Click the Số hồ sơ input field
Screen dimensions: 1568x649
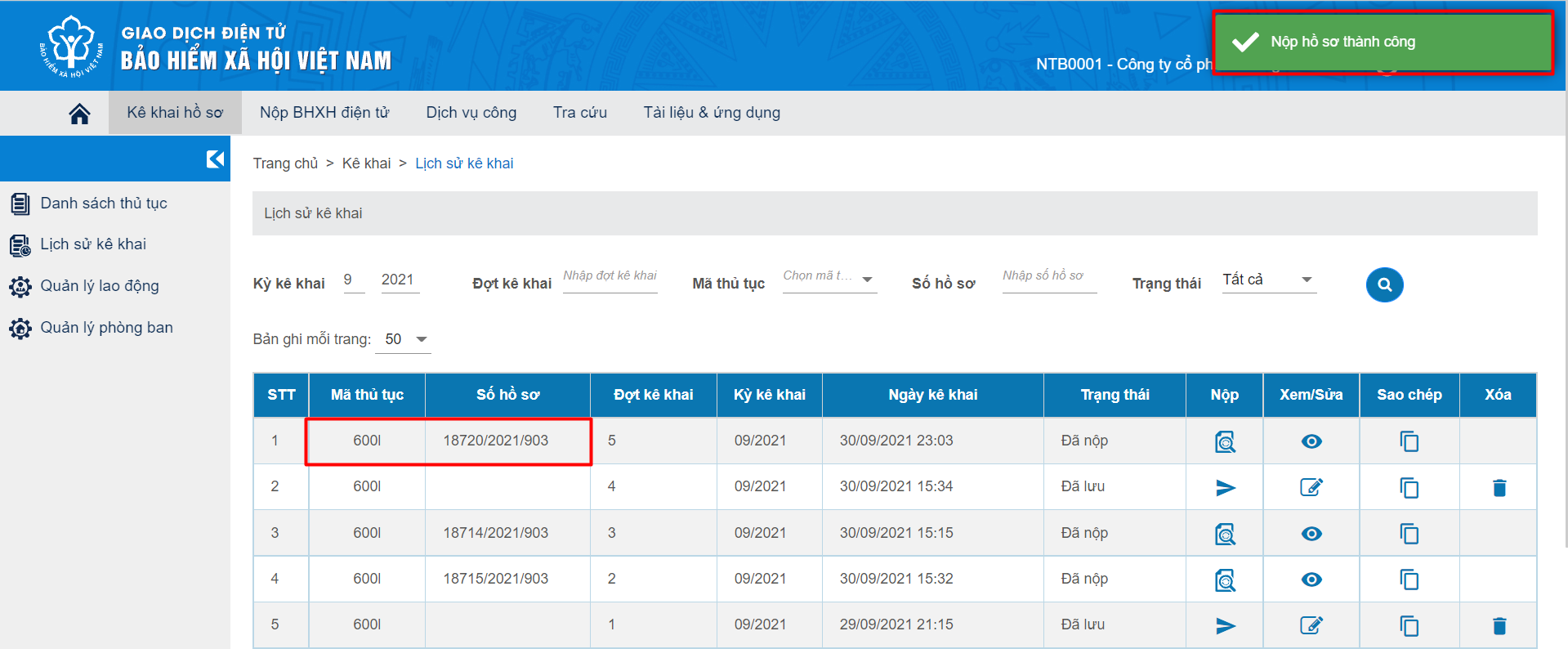[x=1048, y=277]
